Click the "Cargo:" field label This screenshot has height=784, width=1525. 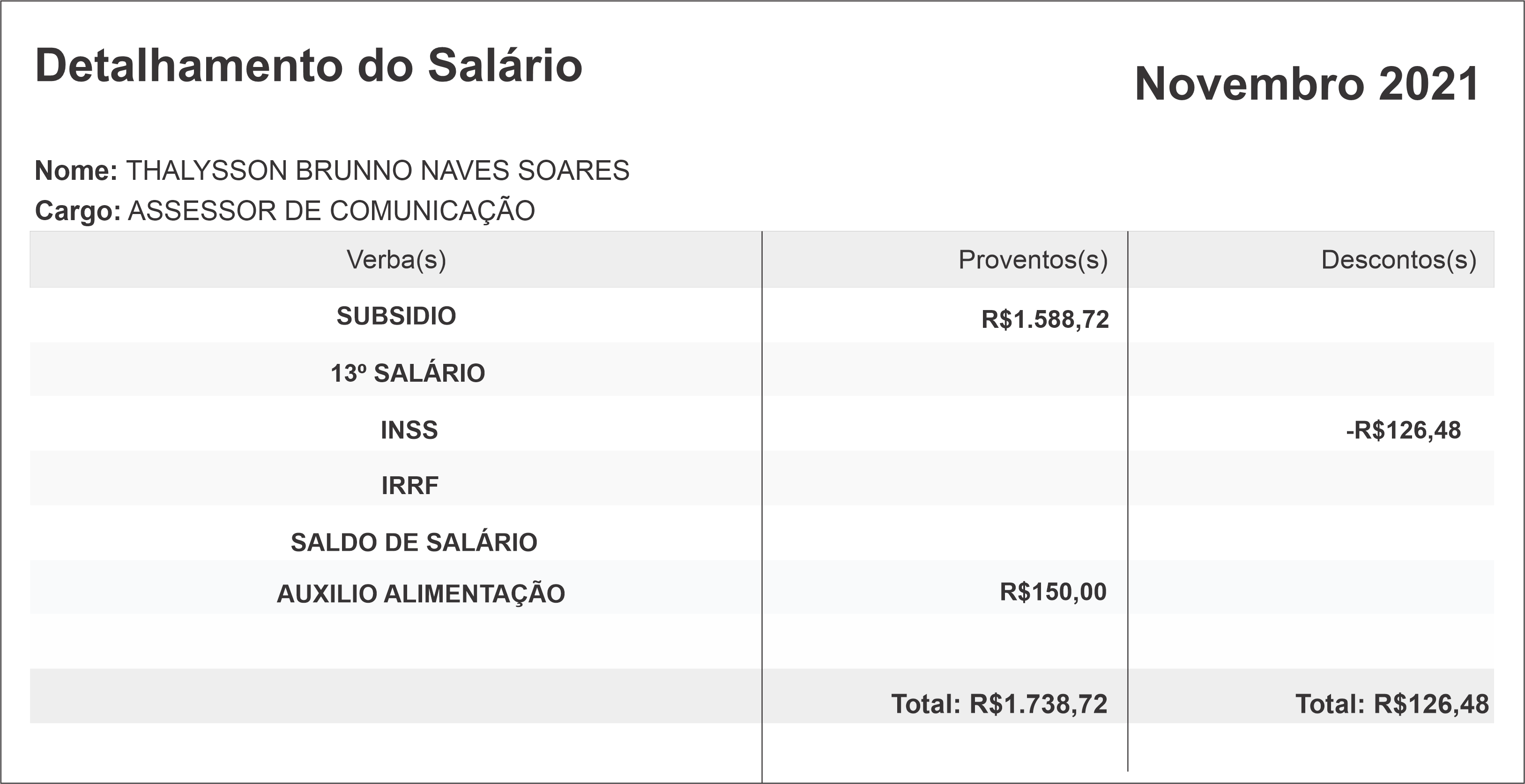click(78, 211)
